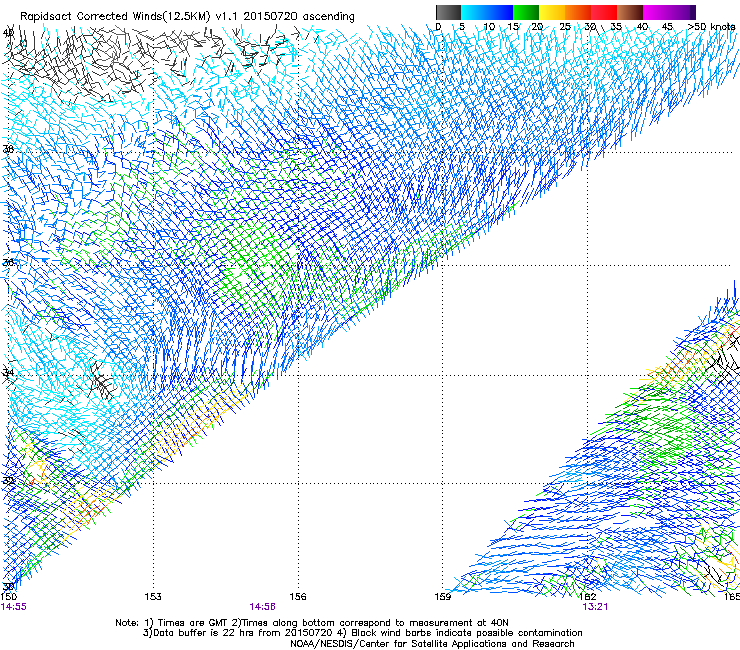This screenshot has height=650, width=740.
Task: Click the '40' latitude label
Action: tap(8, 33)
